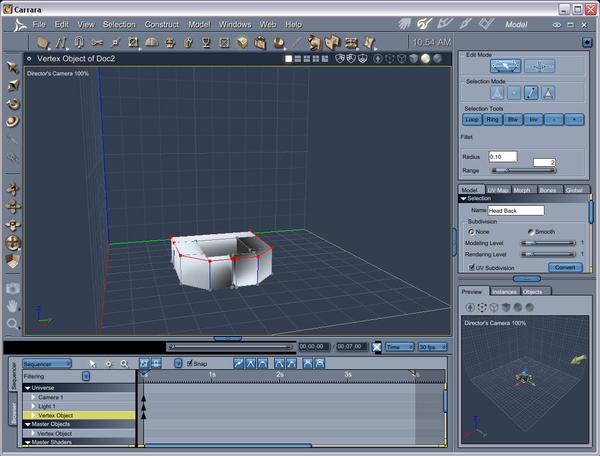Collapse the Universe tree group
The height and width of the screenshot is (456, 600).
pos(28,387)
